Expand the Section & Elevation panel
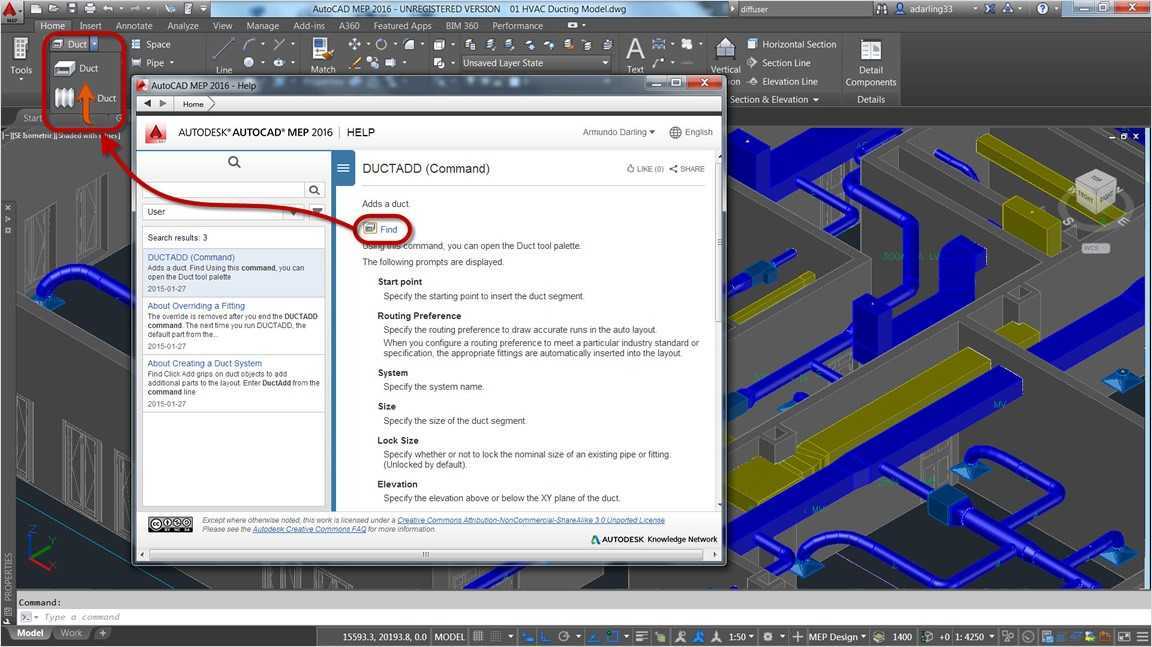The height and width of the screenshot is (647, 1152). tap(774, 100)
